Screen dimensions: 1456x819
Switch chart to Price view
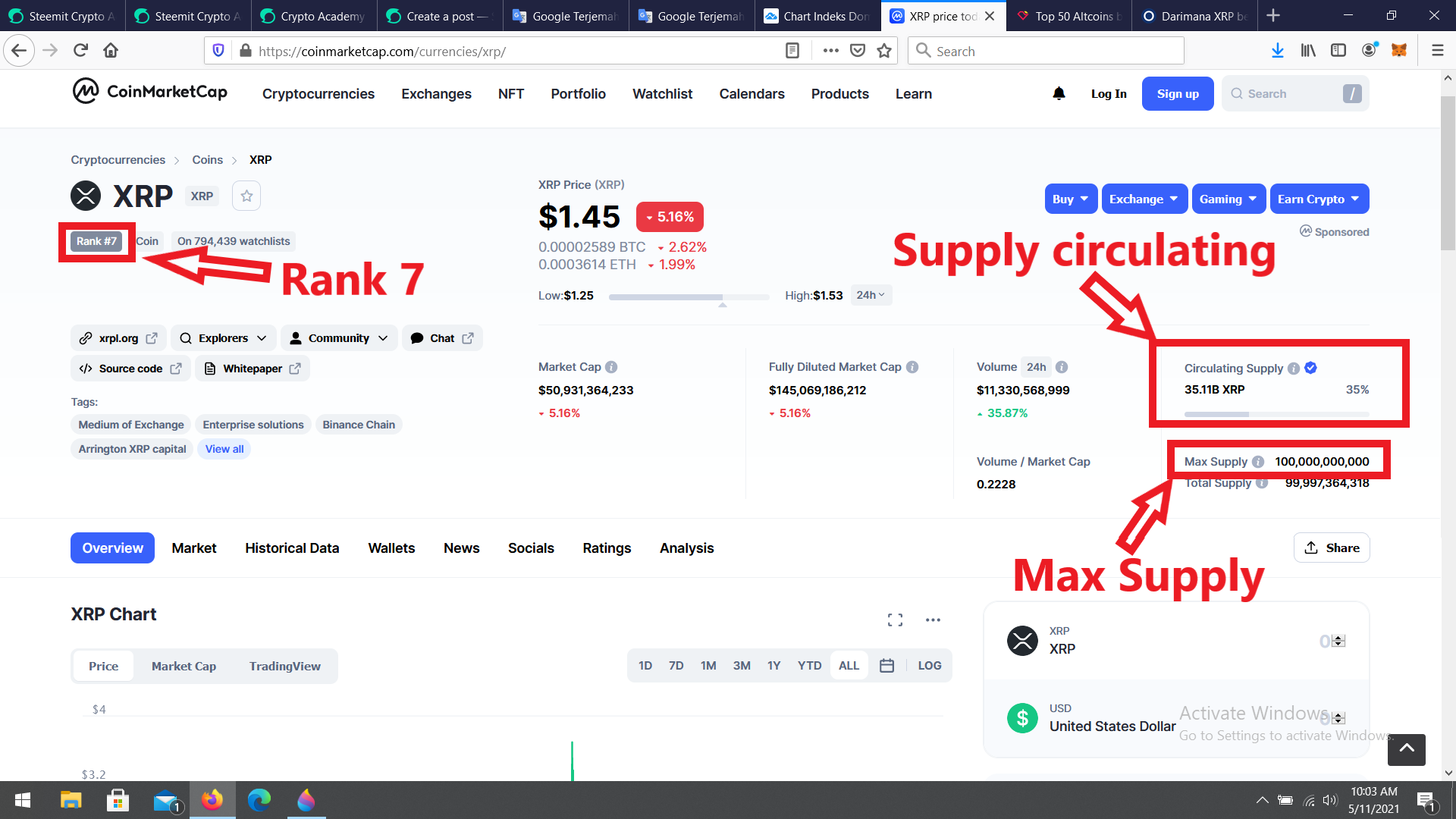click(x=104, y=667)
